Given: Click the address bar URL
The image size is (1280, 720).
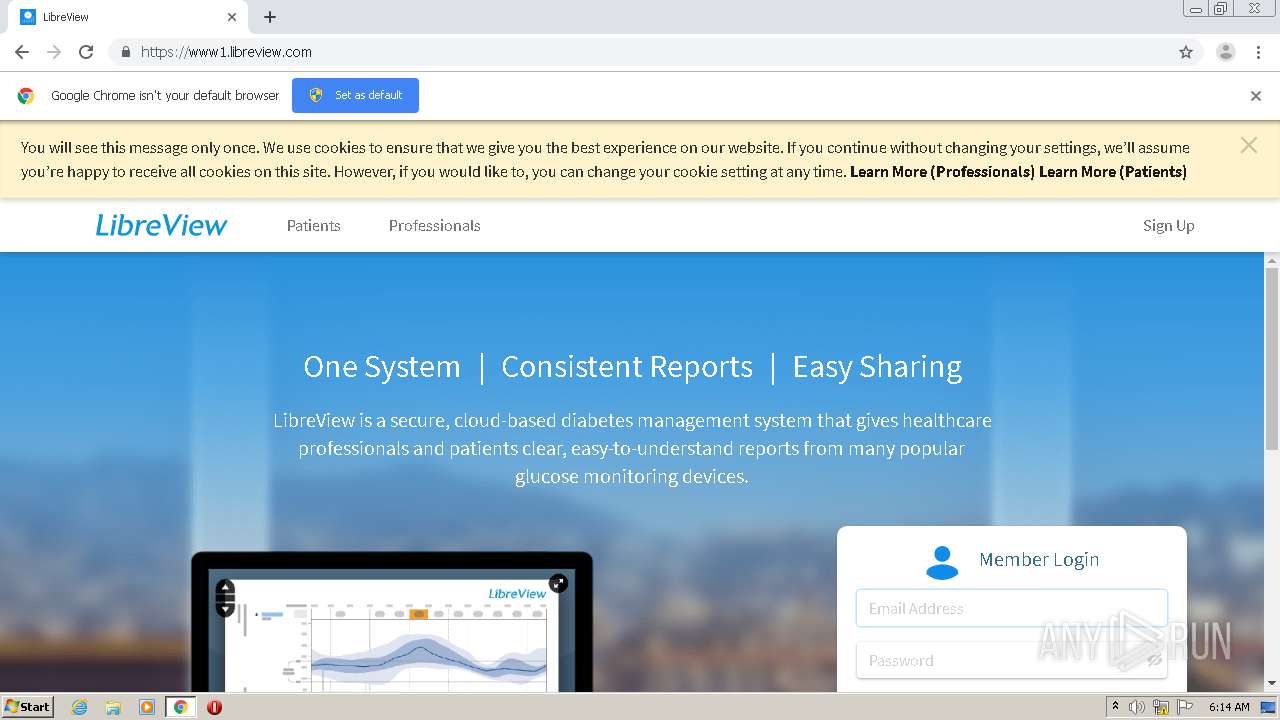Looking at the screenshot, I should pos(226,52).
